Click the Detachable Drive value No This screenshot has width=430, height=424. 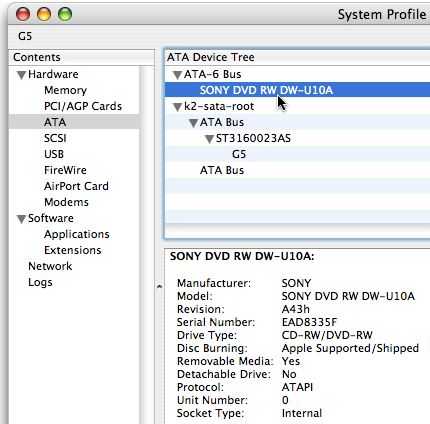tap(289, 374)
